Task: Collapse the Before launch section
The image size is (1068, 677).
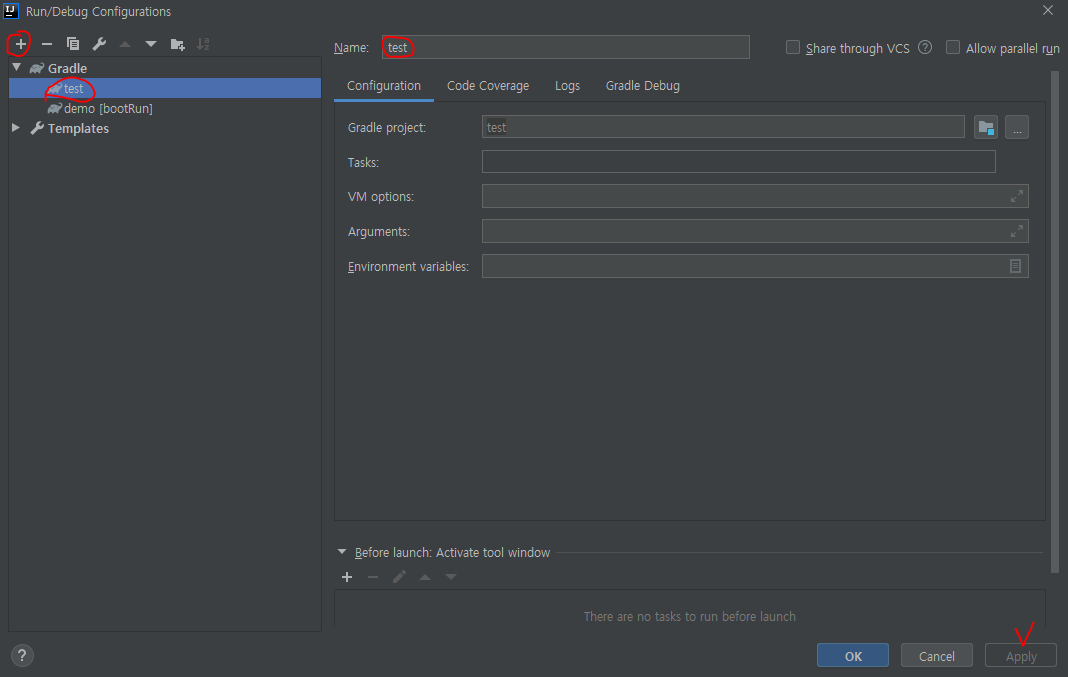Action: (x=341, y=552)
